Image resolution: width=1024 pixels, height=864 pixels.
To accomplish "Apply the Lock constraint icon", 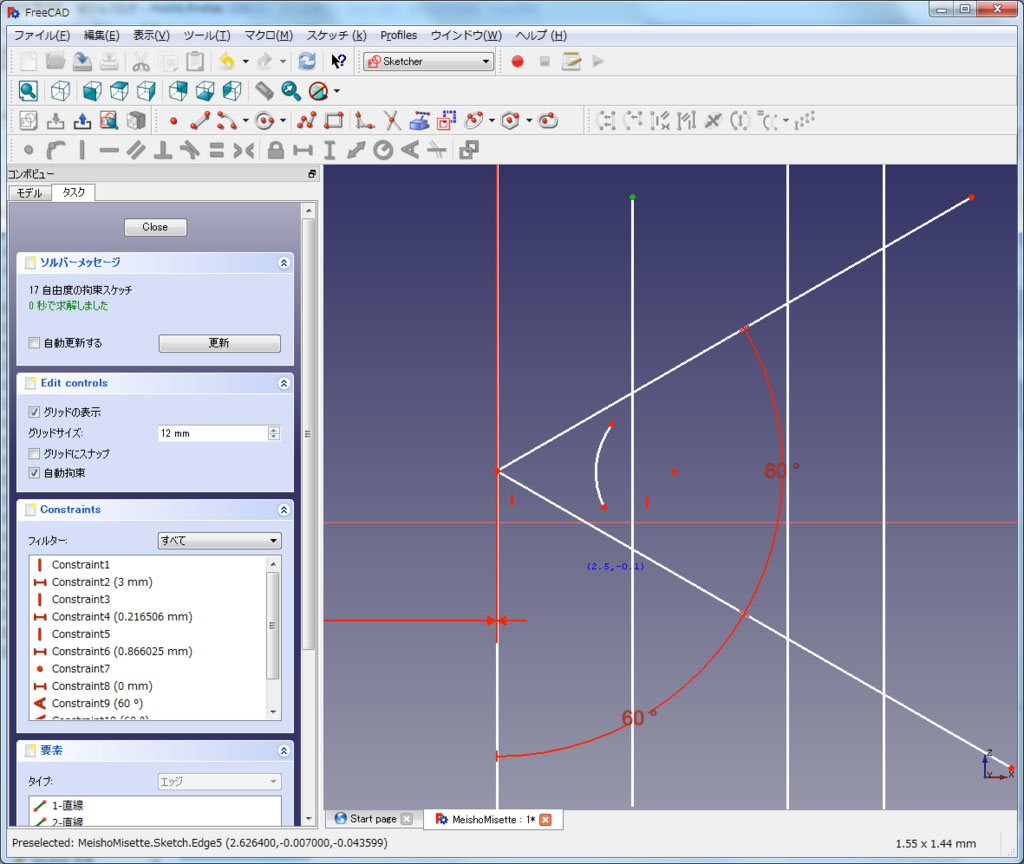I will coord(276,151).
